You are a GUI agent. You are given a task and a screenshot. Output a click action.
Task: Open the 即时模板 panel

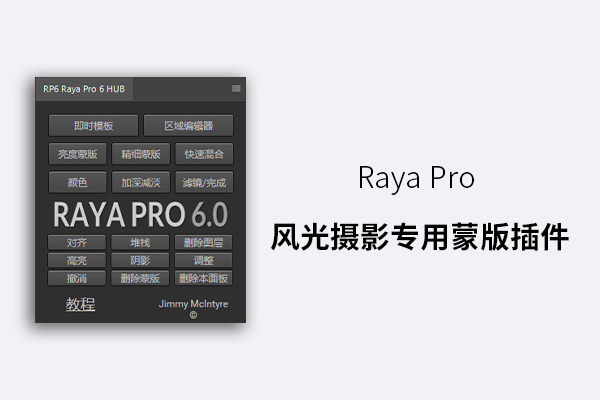[x=93, y=126]
